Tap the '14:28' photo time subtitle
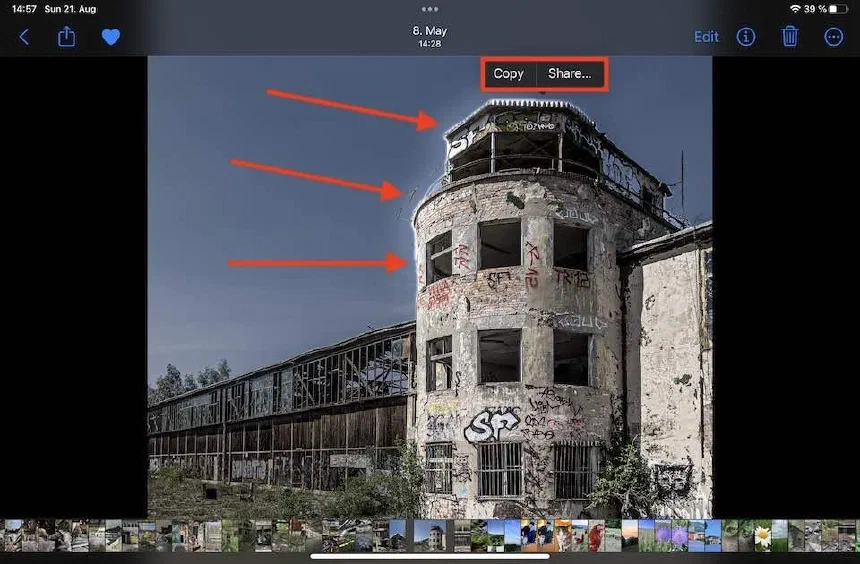 tap(429, 43)
